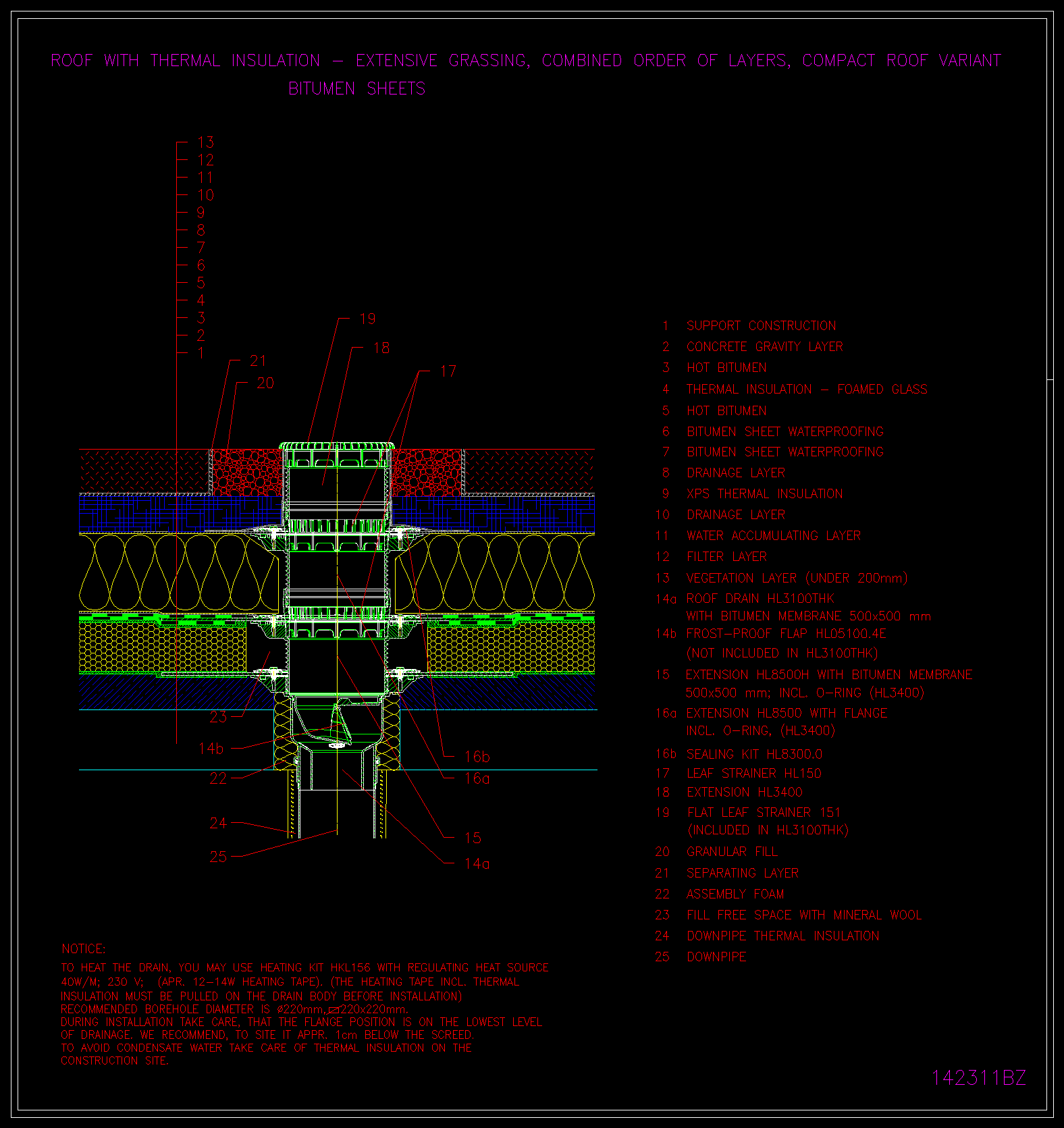Click legend entry 'VEGETATION LAYER (UNDER 200mm)'
Image resolution: width=1064 pixels, height=1128 pixels.
pos(797,579)
